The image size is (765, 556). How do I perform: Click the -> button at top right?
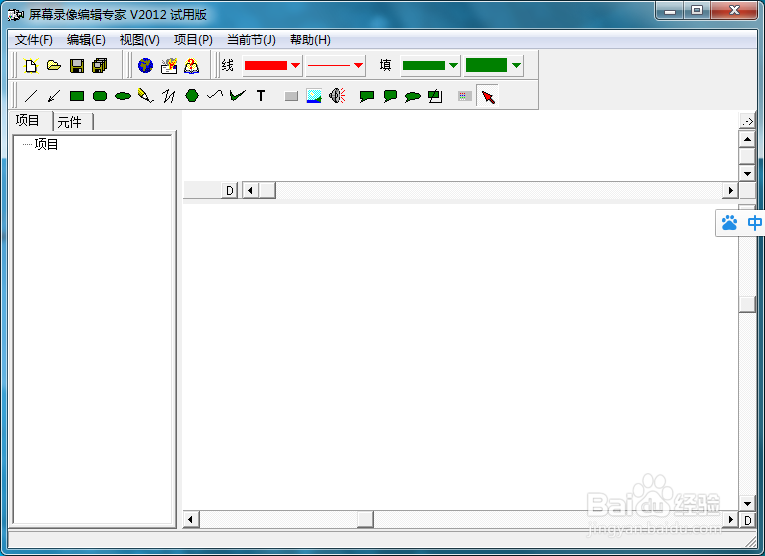[x=747, y=121]
